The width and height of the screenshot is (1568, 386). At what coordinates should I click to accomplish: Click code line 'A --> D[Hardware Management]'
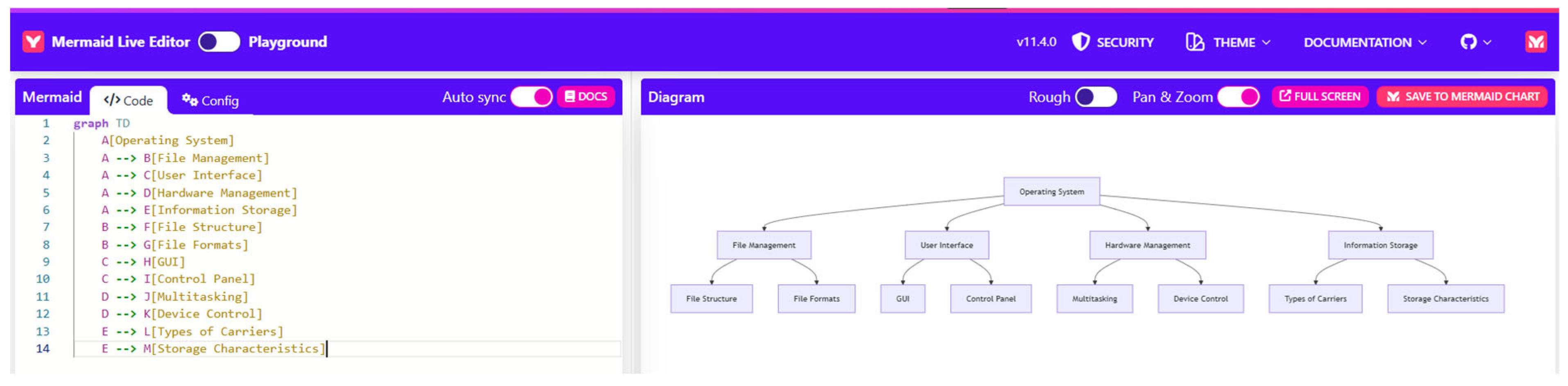(x=199, y=193)
